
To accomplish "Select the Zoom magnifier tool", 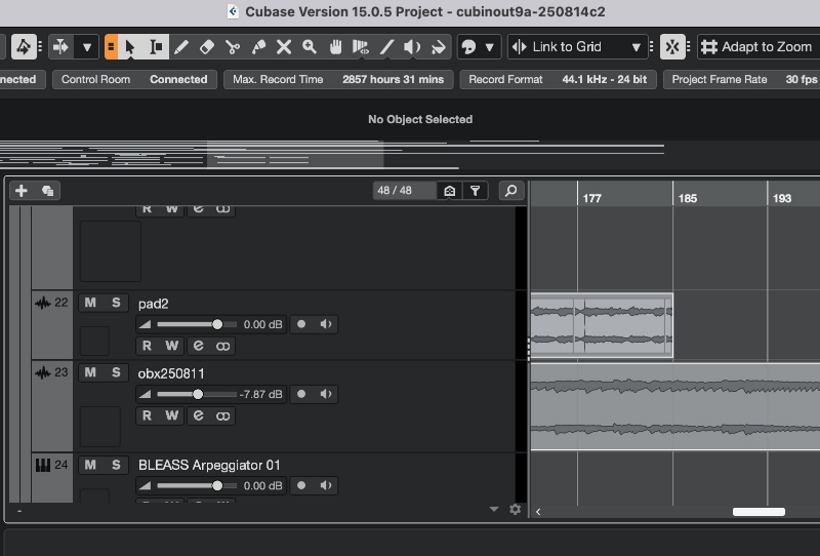I will pos(310,47).
